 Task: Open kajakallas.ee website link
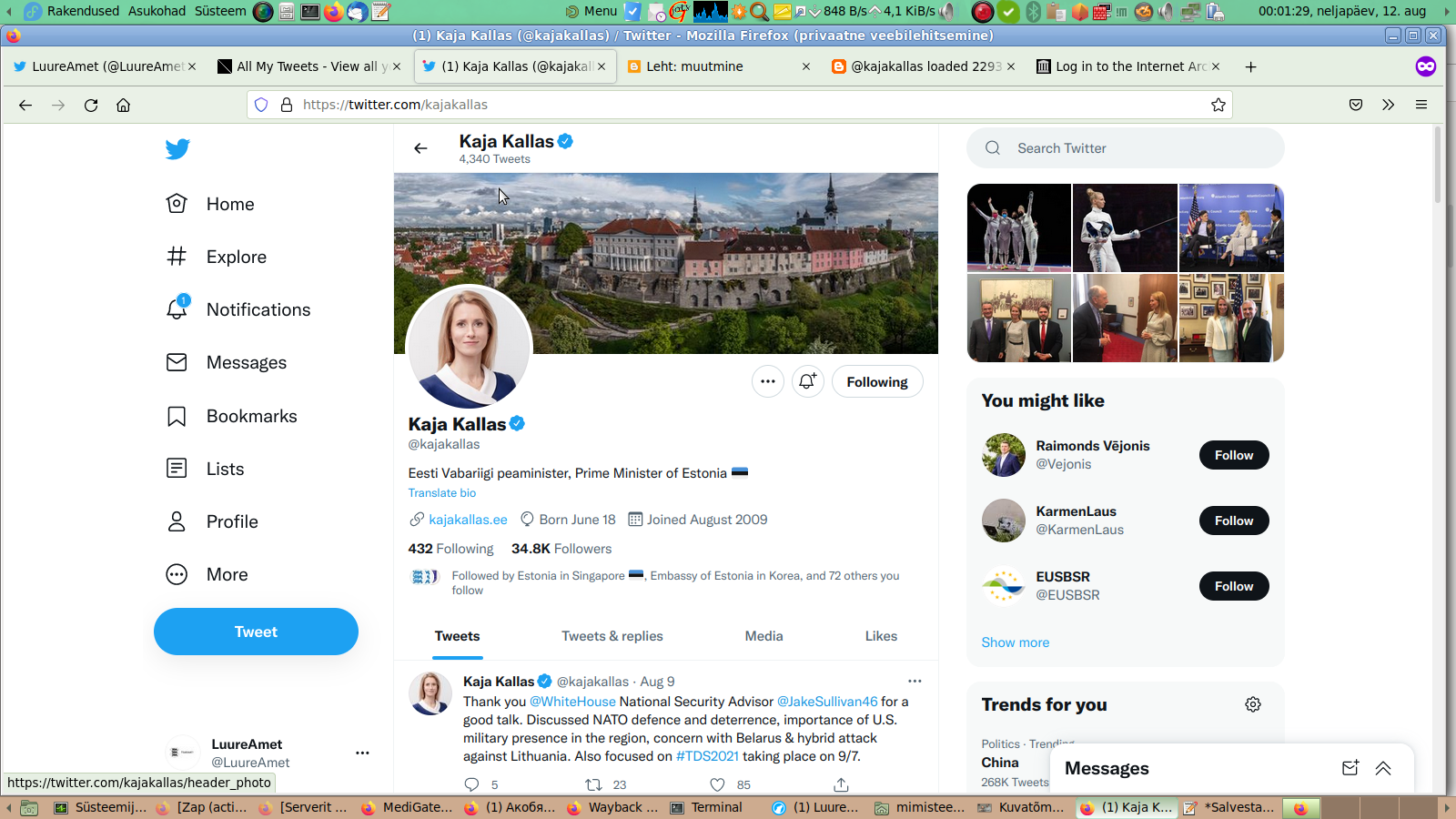pos(468,520)
